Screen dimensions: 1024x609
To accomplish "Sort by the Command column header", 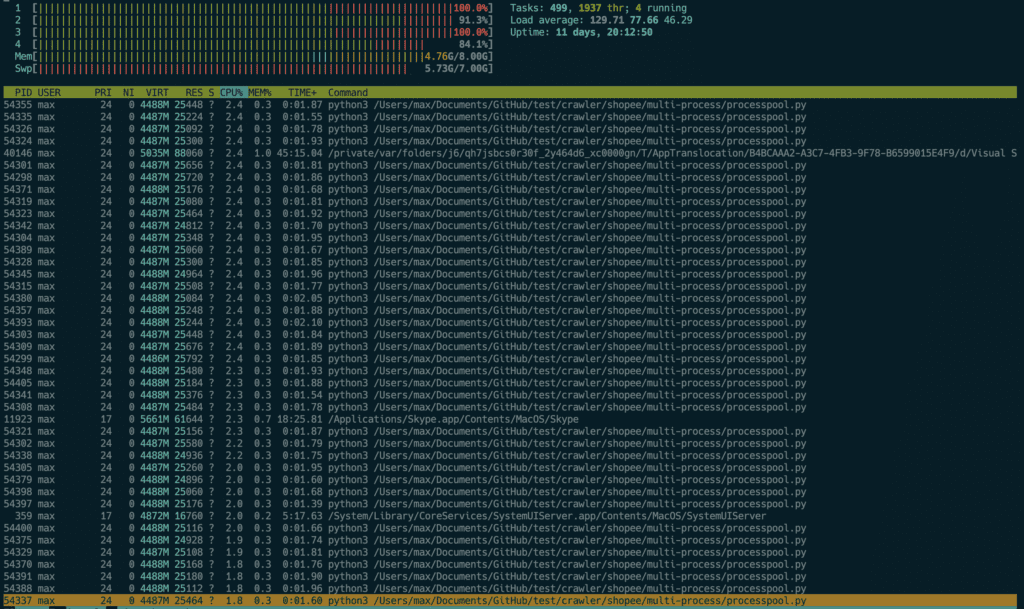I will tap(347, 93).
